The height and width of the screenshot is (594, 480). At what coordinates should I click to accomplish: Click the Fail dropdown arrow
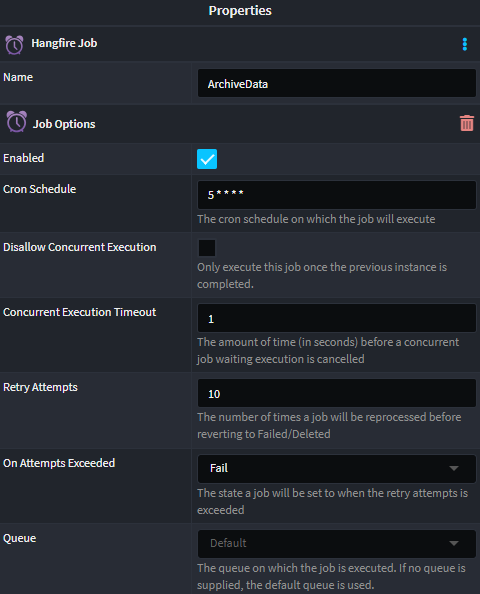click(453, 469)
